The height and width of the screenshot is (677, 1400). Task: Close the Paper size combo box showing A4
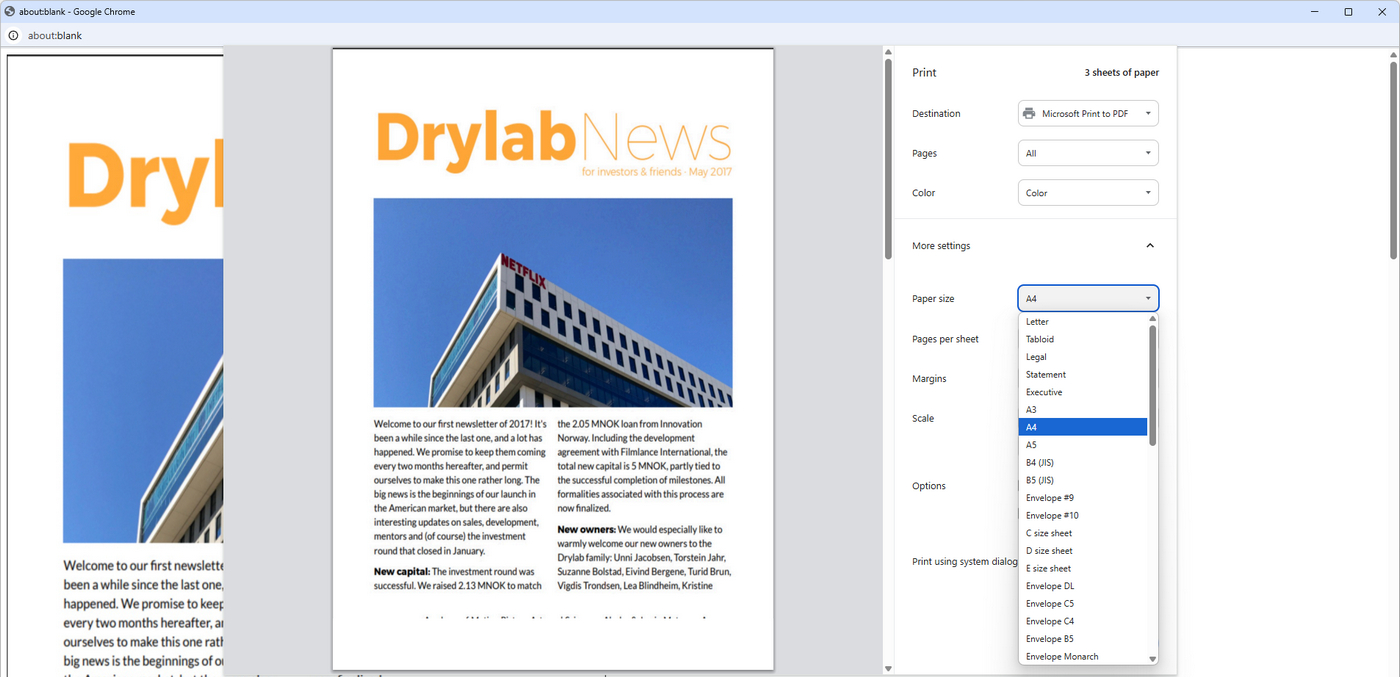pyautogui.click(x=1088, y=299)
